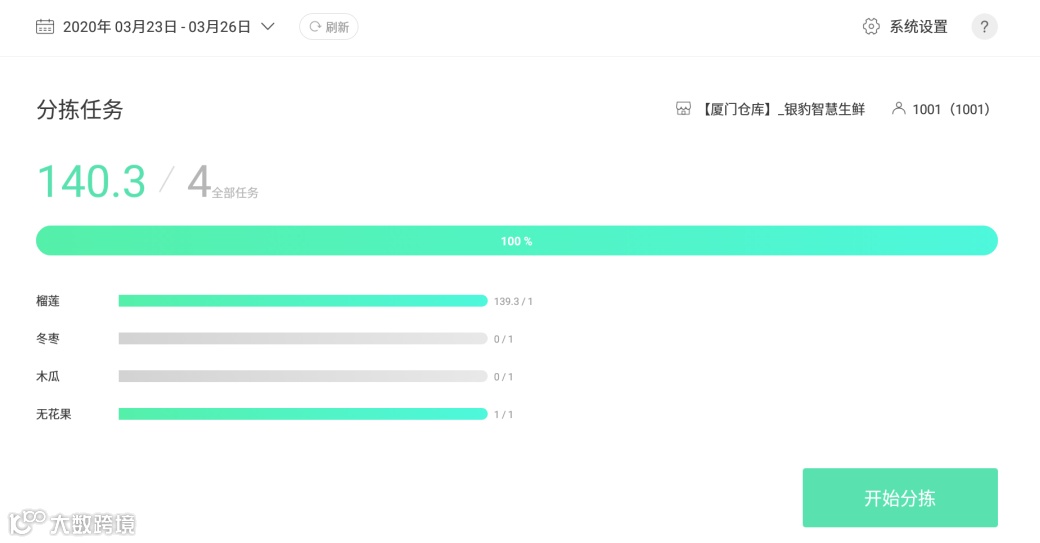Click the 冬枣 grey progress bar
The height and width of the screenshot is (543, 1040).
[x=303, y=339]
